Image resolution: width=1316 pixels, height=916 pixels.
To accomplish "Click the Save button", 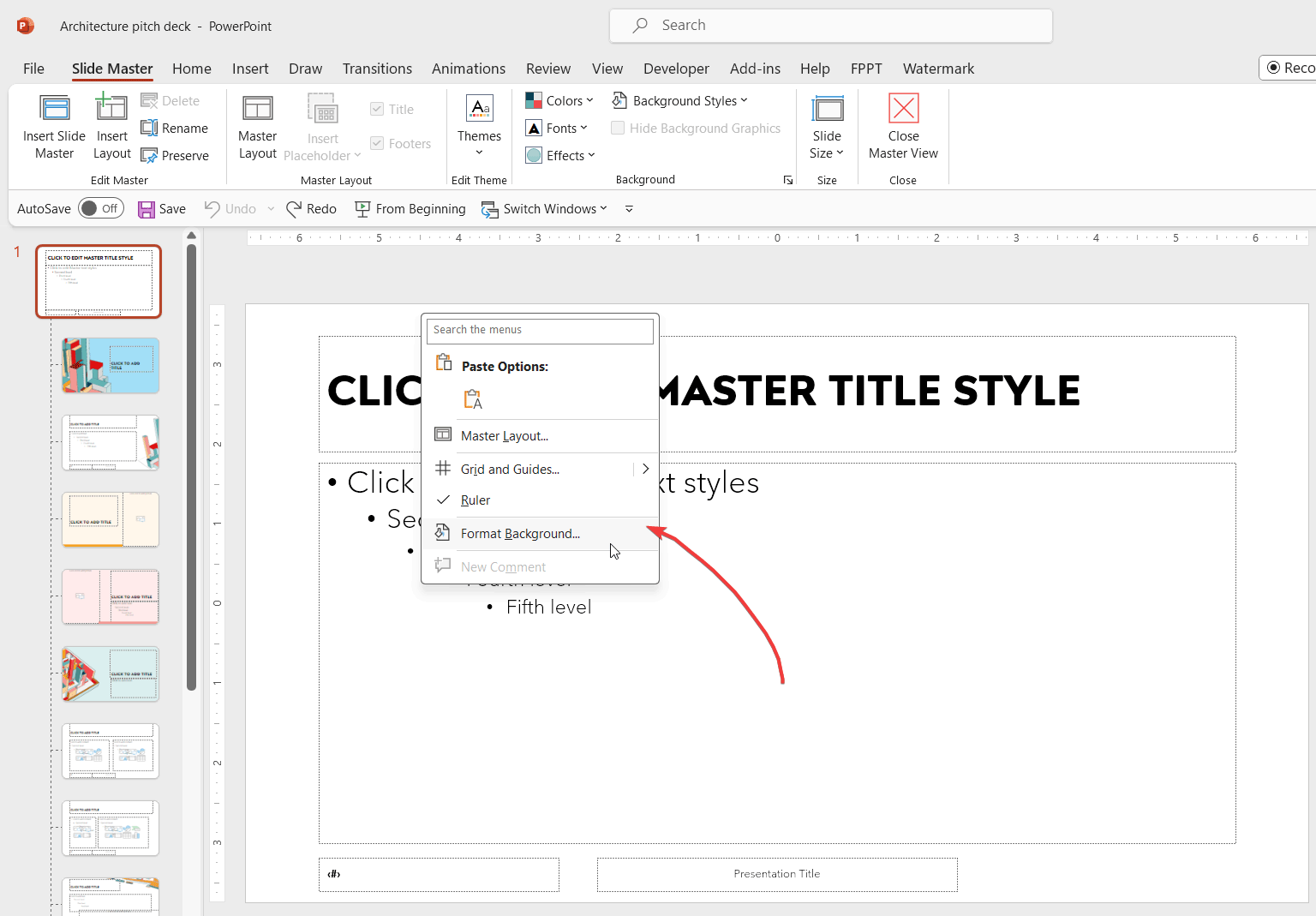I will (161, 208).
